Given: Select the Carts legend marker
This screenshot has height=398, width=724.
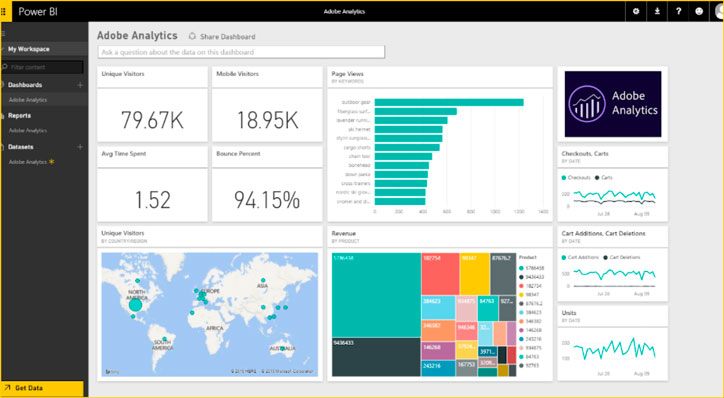Looking at the screenshot, I should tap(597, 178).
